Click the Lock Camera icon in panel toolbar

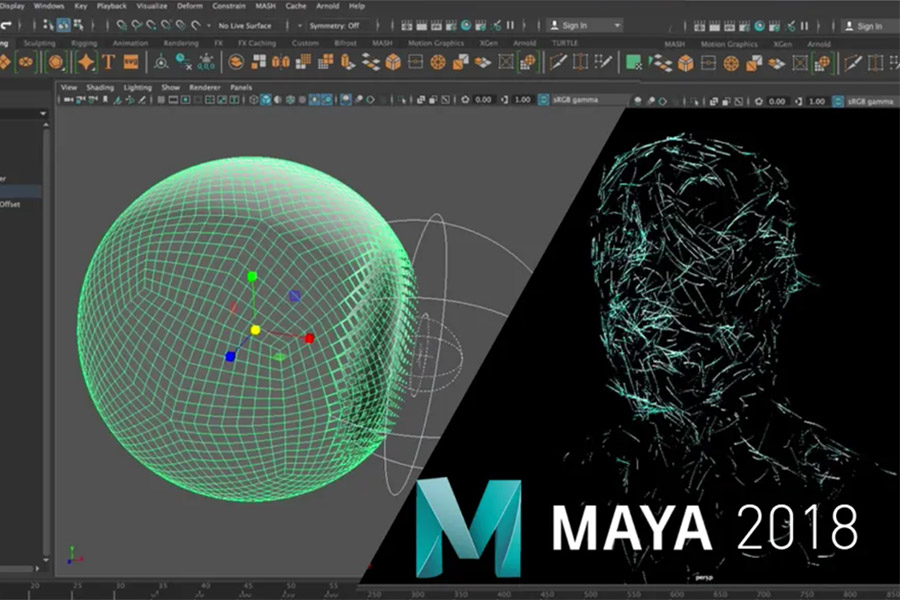[x=81, y=100]
